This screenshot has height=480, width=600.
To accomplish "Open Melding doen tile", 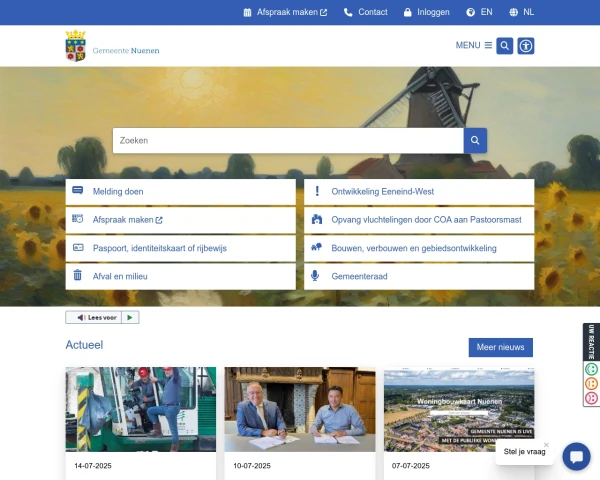I will point(181,192).
